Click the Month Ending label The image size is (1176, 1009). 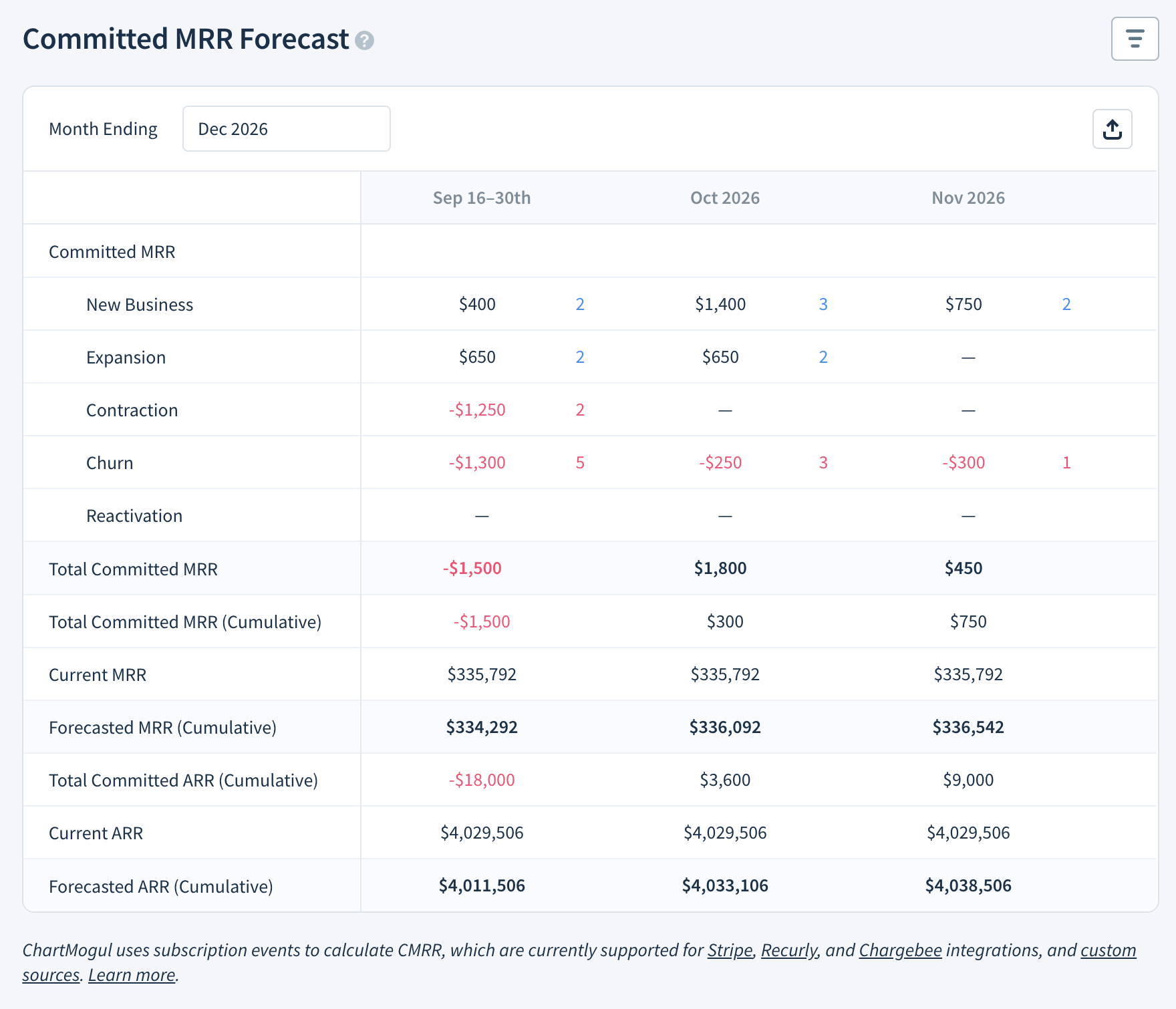[x=103, y=129]
